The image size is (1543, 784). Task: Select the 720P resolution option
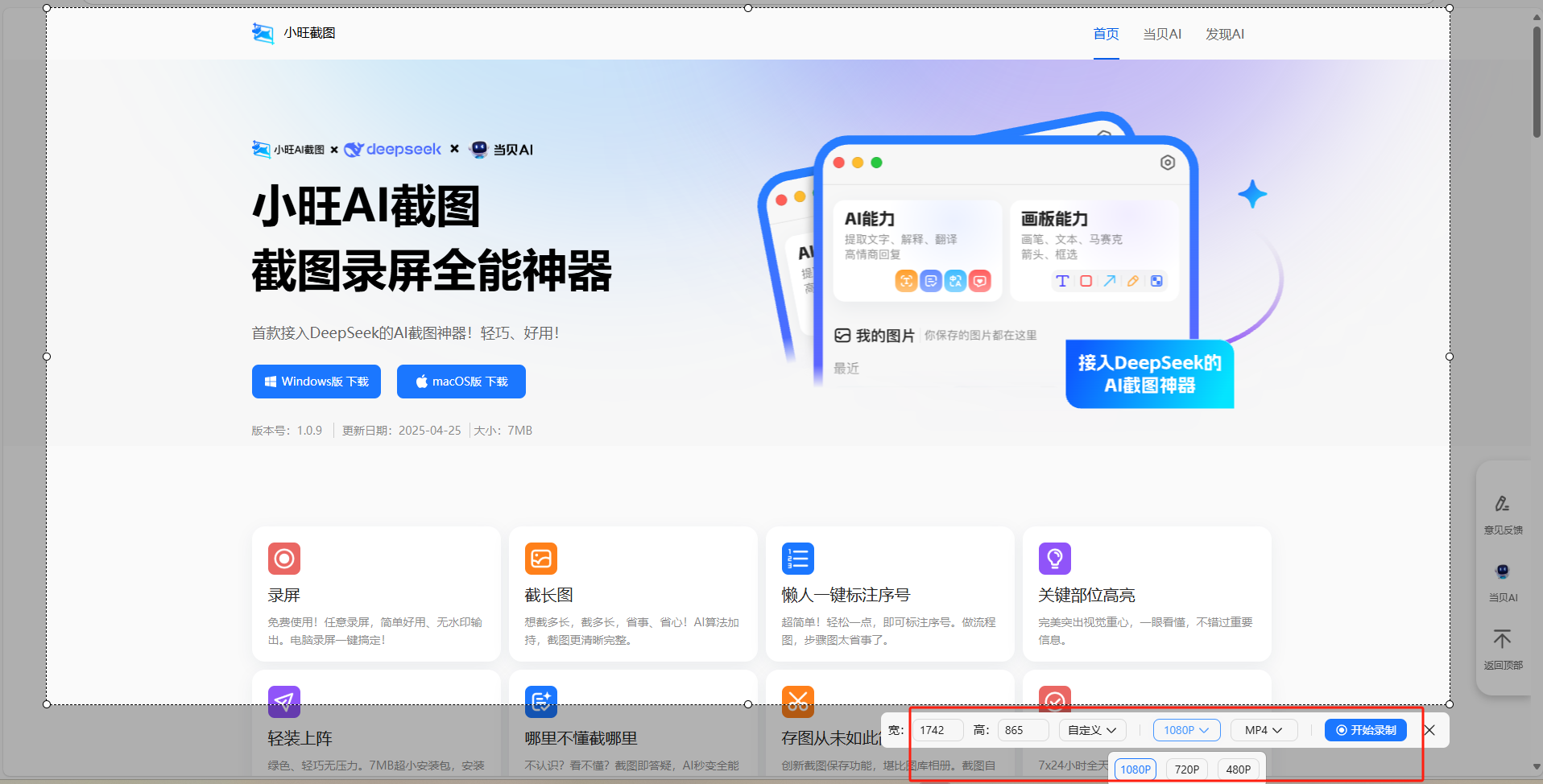click(x=1187, y=770)
